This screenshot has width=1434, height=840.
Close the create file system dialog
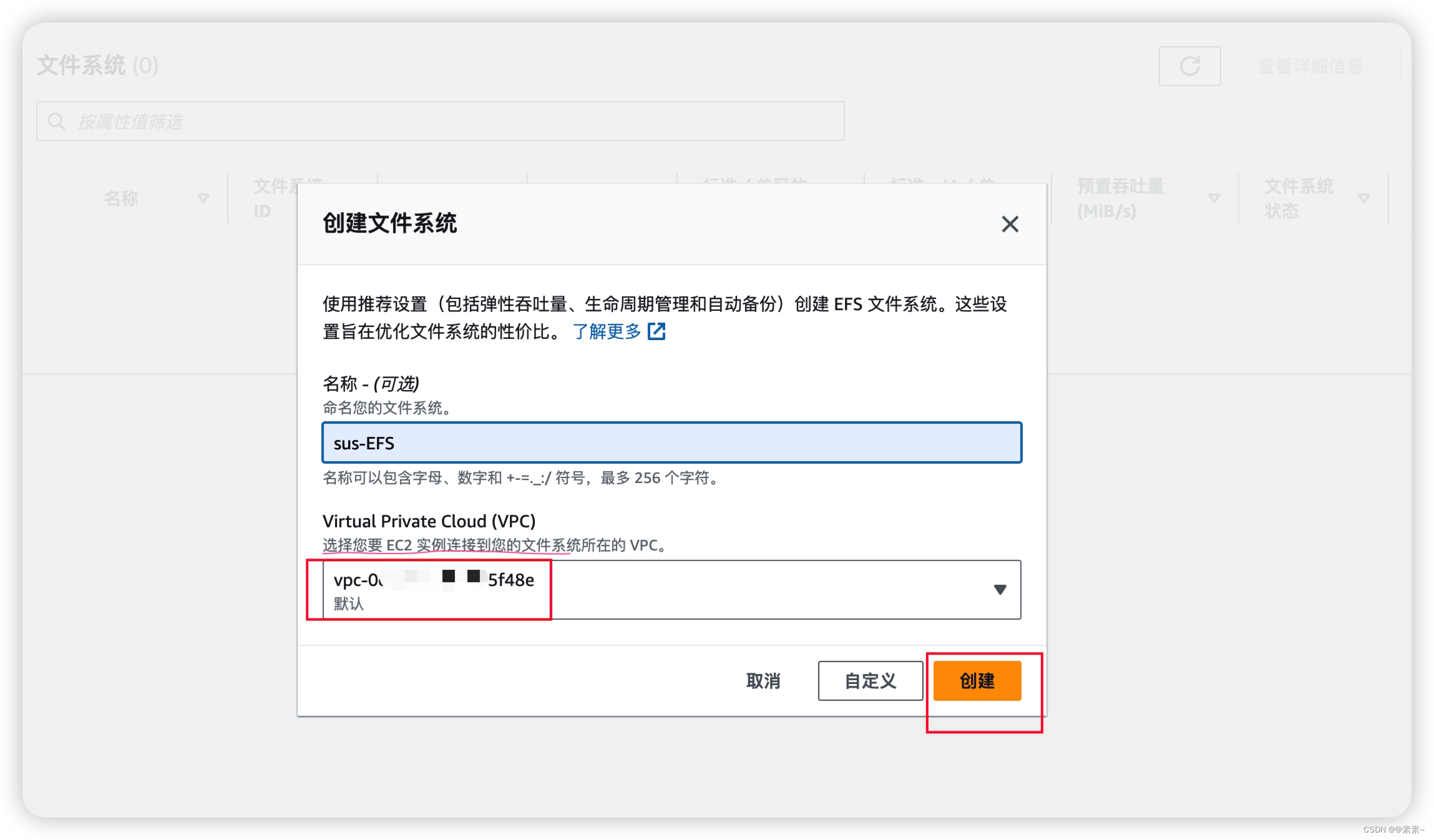pos(1010,224)
